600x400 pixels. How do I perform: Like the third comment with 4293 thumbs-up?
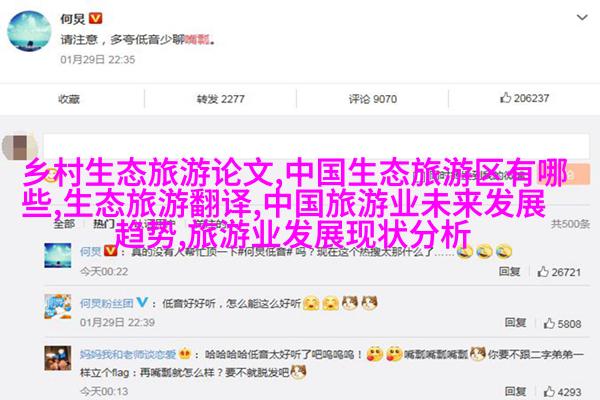(x=562, y=392)
